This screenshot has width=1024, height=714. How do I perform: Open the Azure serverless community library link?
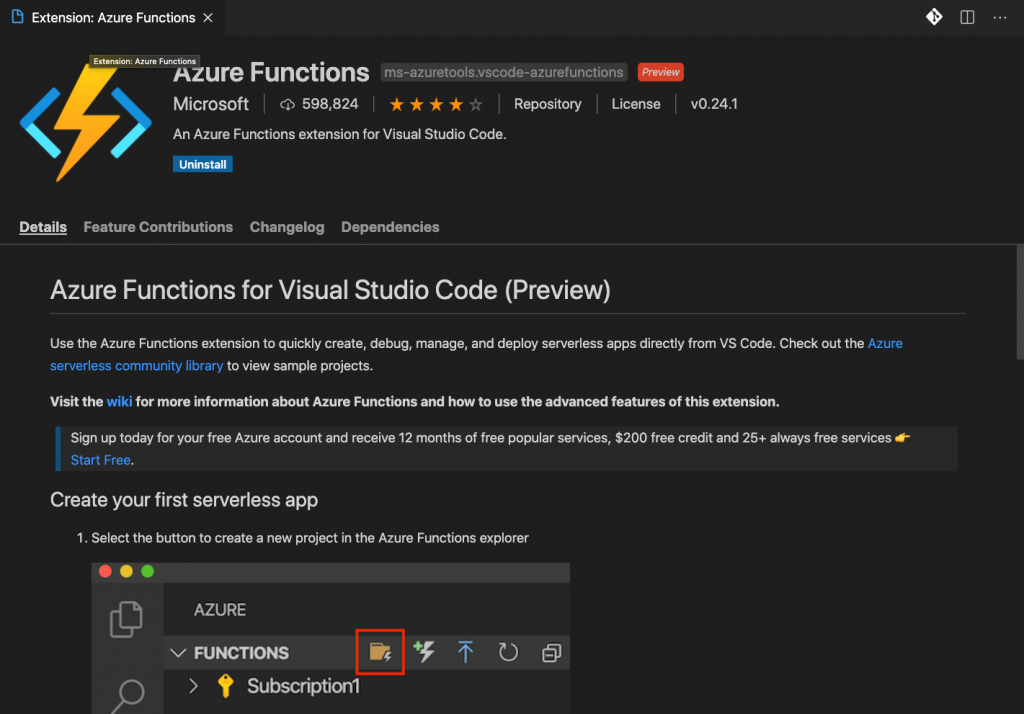[x=136, y=366]
